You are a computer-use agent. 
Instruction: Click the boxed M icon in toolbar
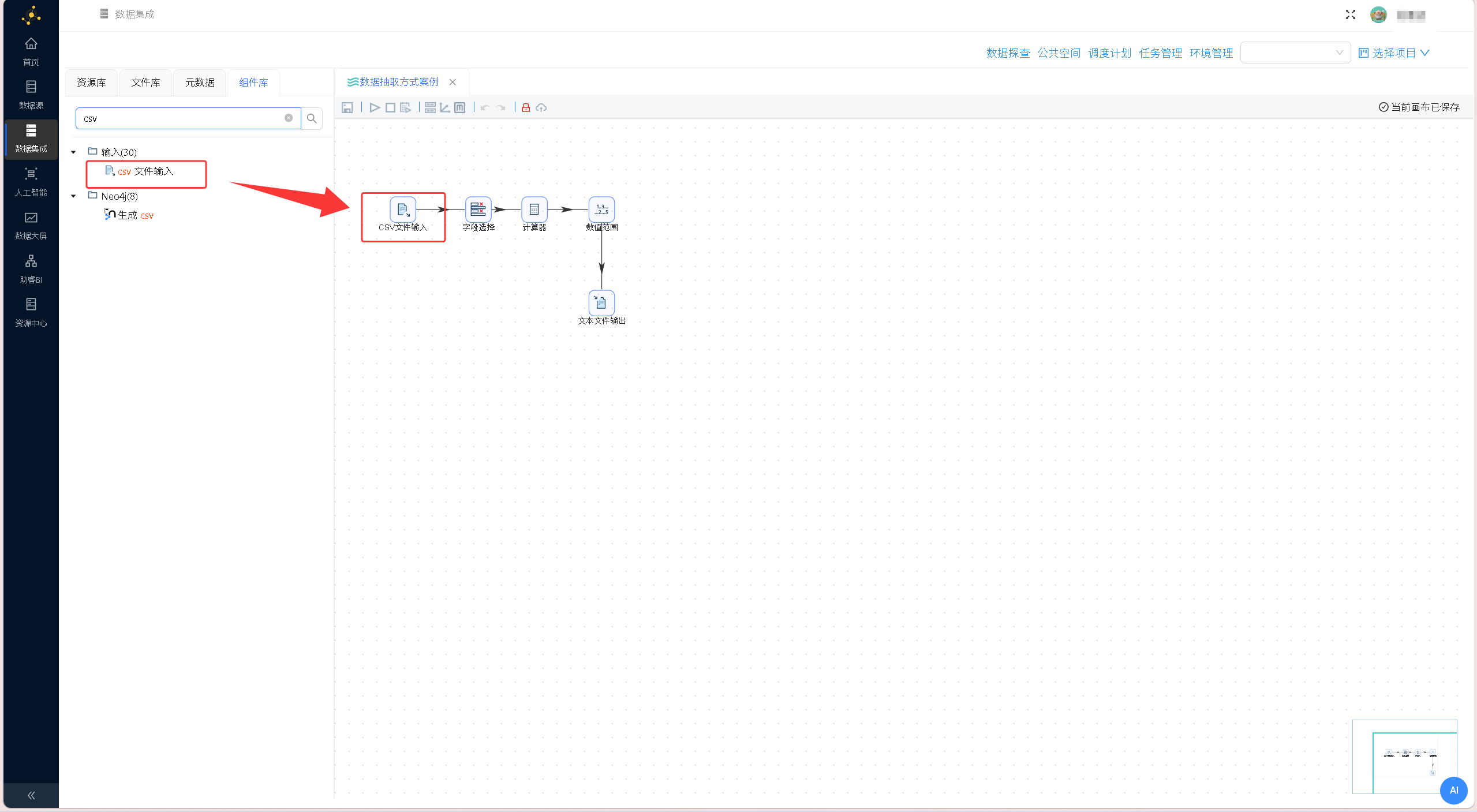(460, 107)
